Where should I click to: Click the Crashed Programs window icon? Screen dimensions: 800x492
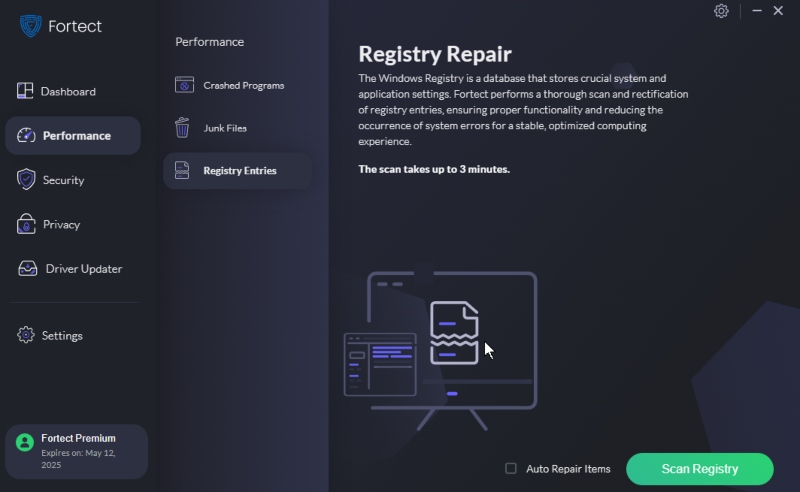point(184,85)
